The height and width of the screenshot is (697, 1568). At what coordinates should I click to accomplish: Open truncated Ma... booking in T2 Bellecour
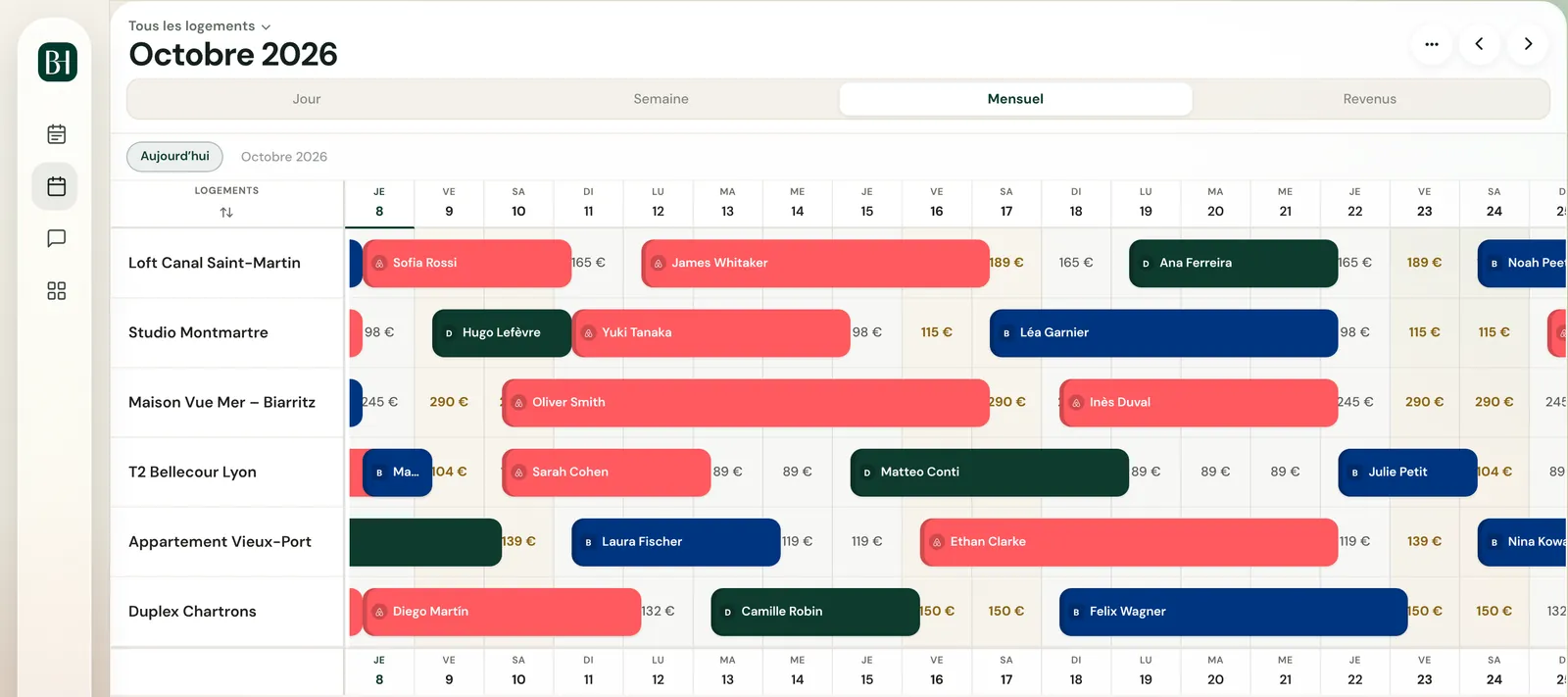pyautogui.click(x=397, y=473)
